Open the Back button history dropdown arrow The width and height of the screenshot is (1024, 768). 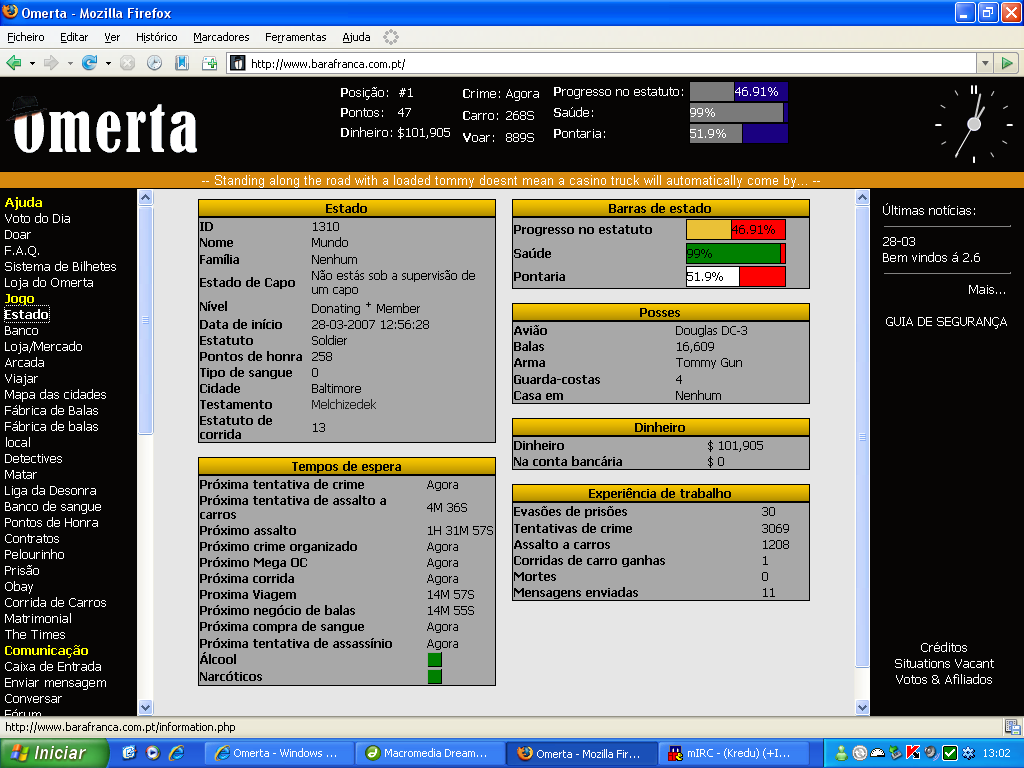pyautogui.click(x=32, y=63)
